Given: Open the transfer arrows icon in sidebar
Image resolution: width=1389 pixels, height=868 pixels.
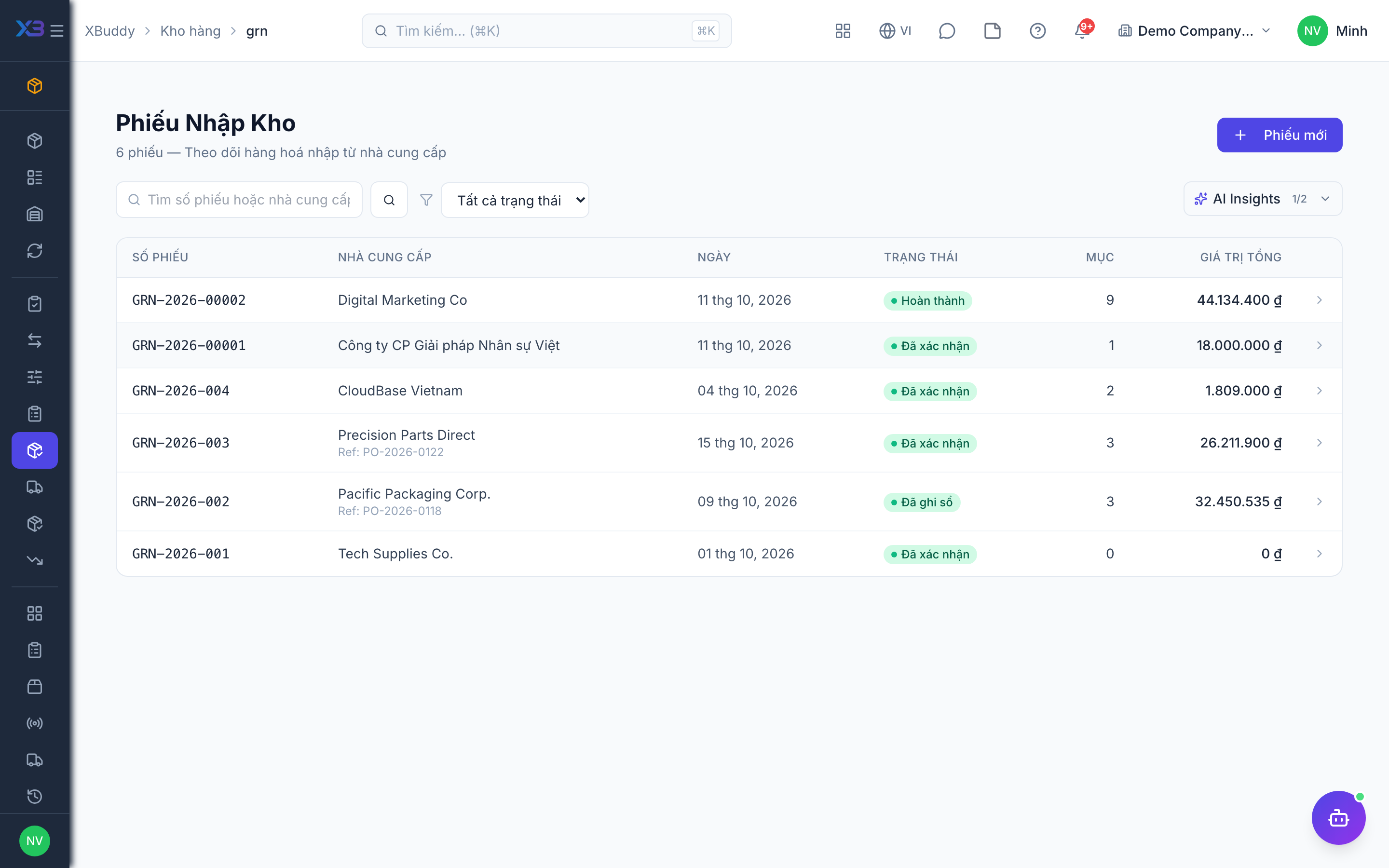Looking at the screenshot, I should (34, 340).
